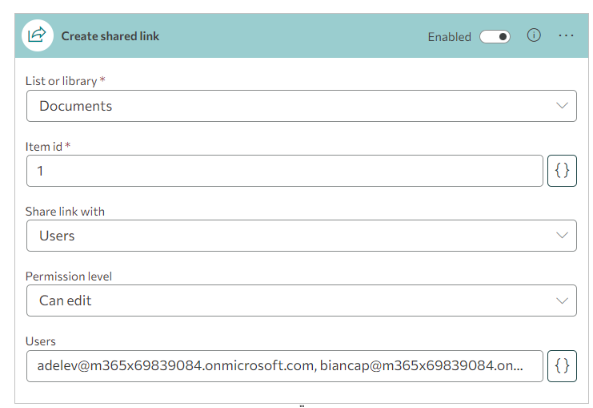The image size is (593, 408).
Task: Expand the Share link with chevron arrow
Action: [562, 235]
